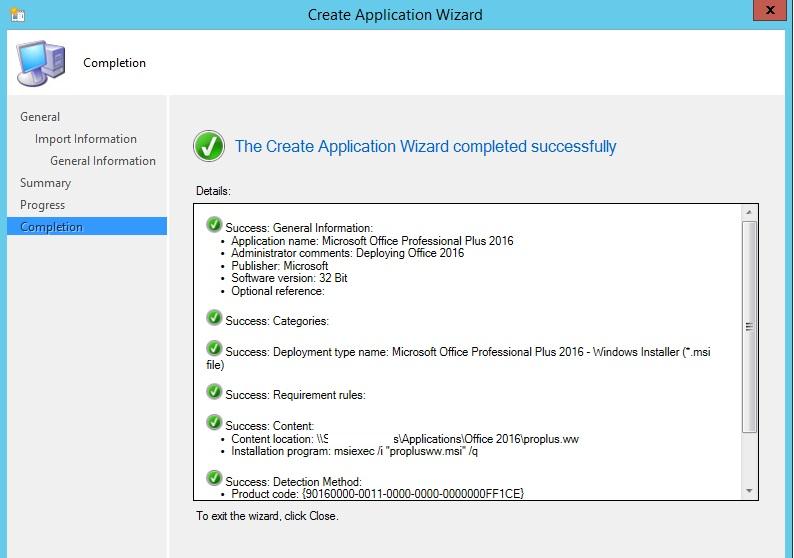Click the 'To exit the wizard' instruction text
The width and height of the screenshot is (794, 558).
[267, 516]
